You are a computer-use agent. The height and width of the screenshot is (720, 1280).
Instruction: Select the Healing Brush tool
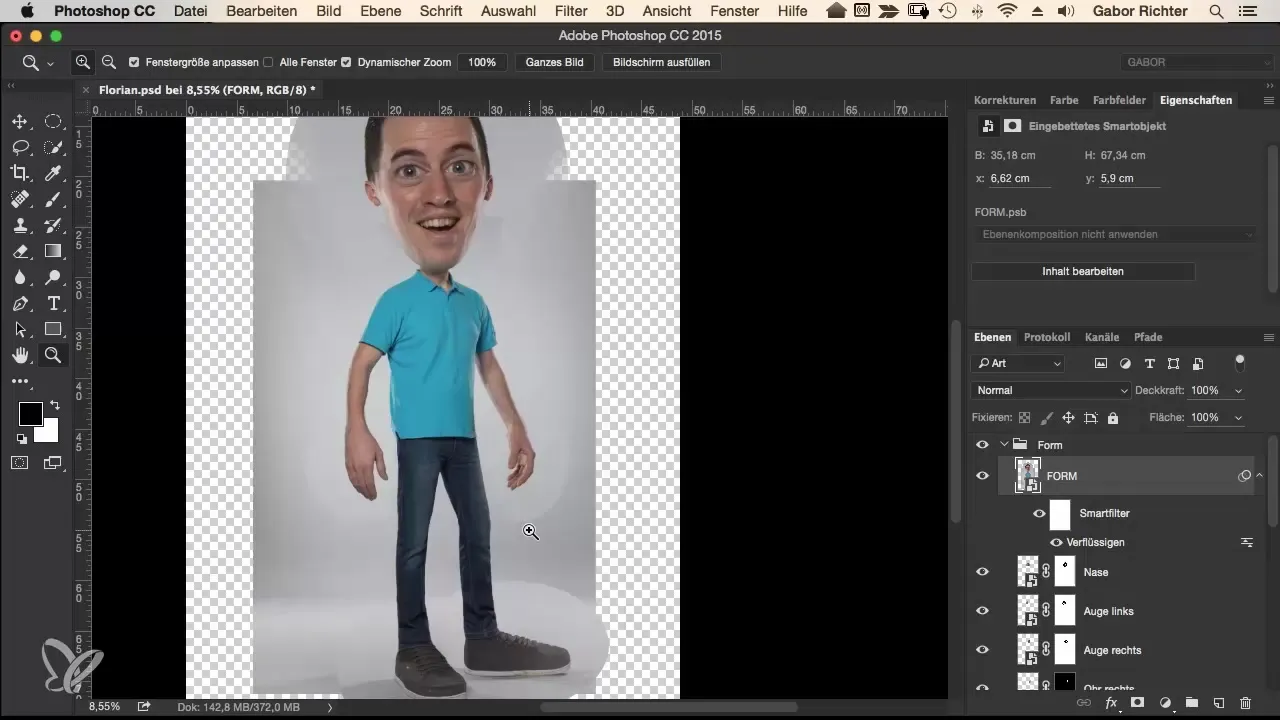[20, 199]
